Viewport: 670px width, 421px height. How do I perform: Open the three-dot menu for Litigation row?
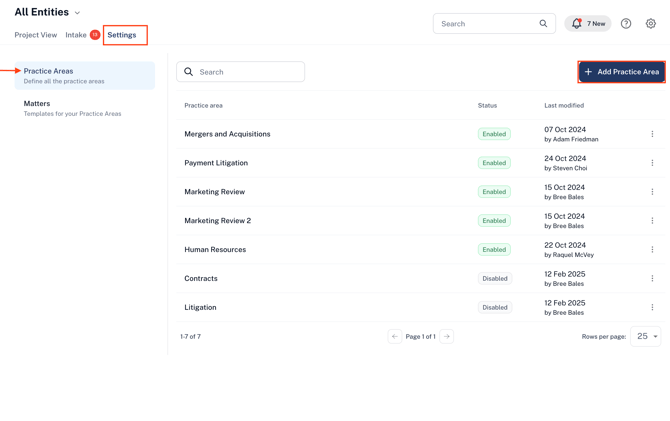(652, 307)
